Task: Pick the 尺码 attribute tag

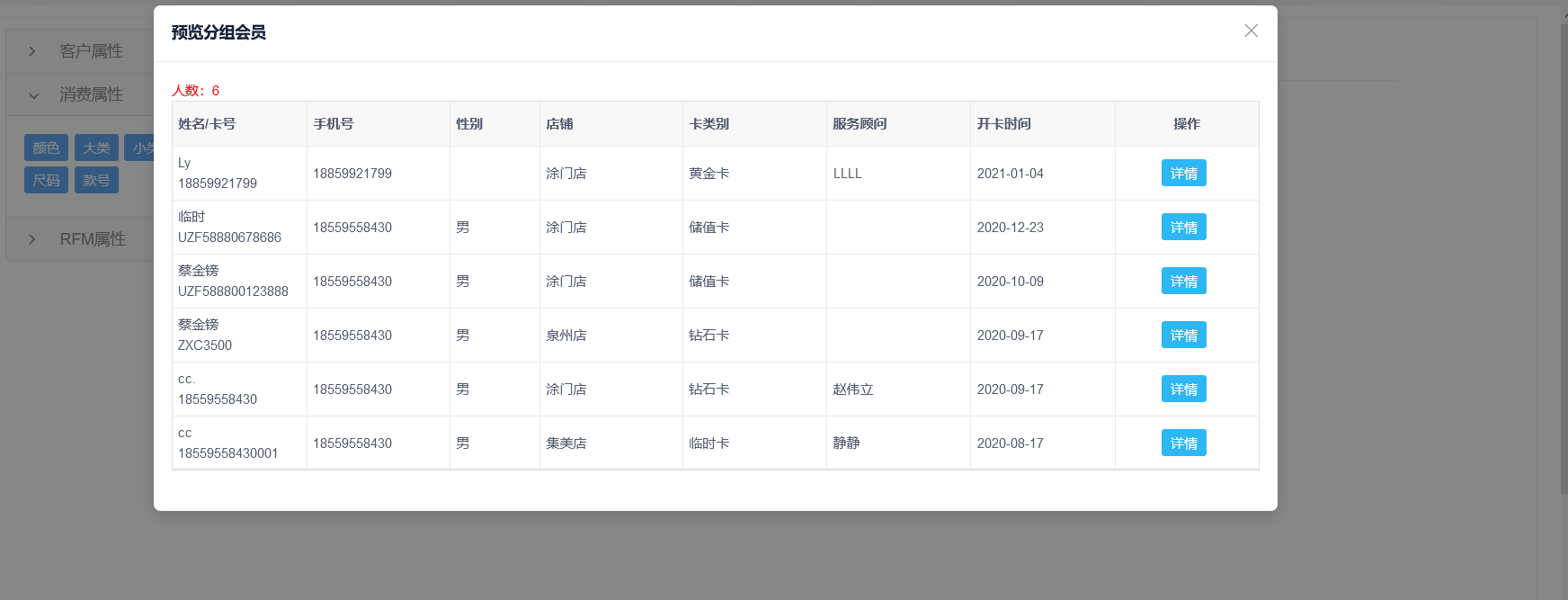Action: click(46, 180)
